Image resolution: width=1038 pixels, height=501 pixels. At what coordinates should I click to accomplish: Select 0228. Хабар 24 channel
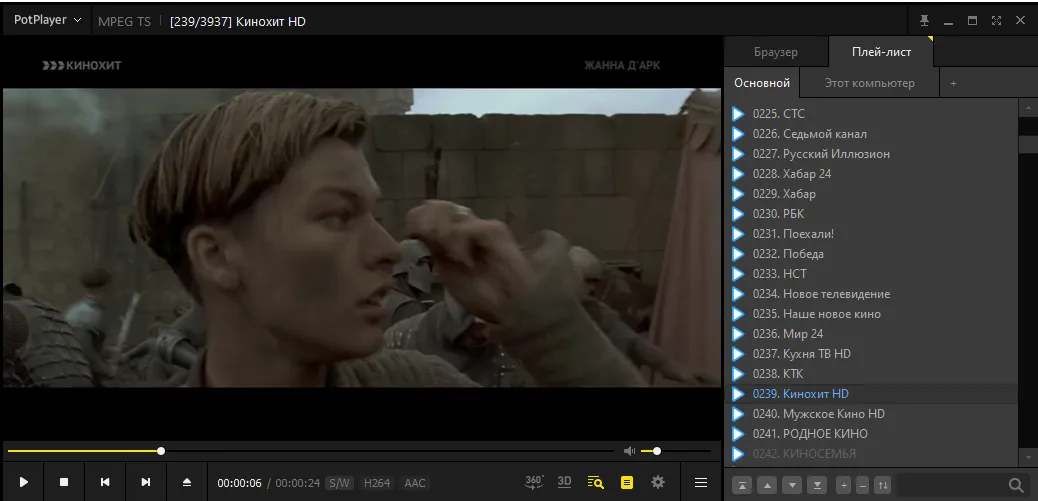[x=871, y=173]
